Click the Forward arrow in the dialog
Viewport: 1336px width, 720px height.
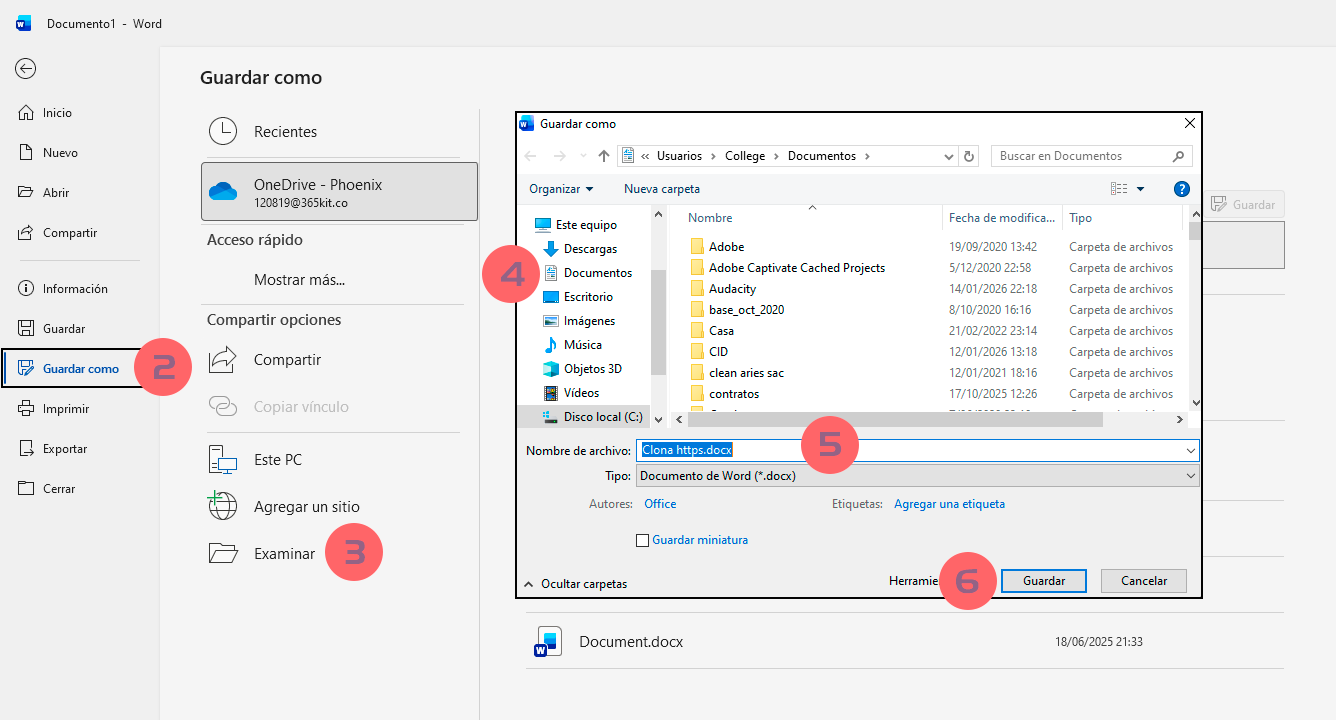coord(560,156)
